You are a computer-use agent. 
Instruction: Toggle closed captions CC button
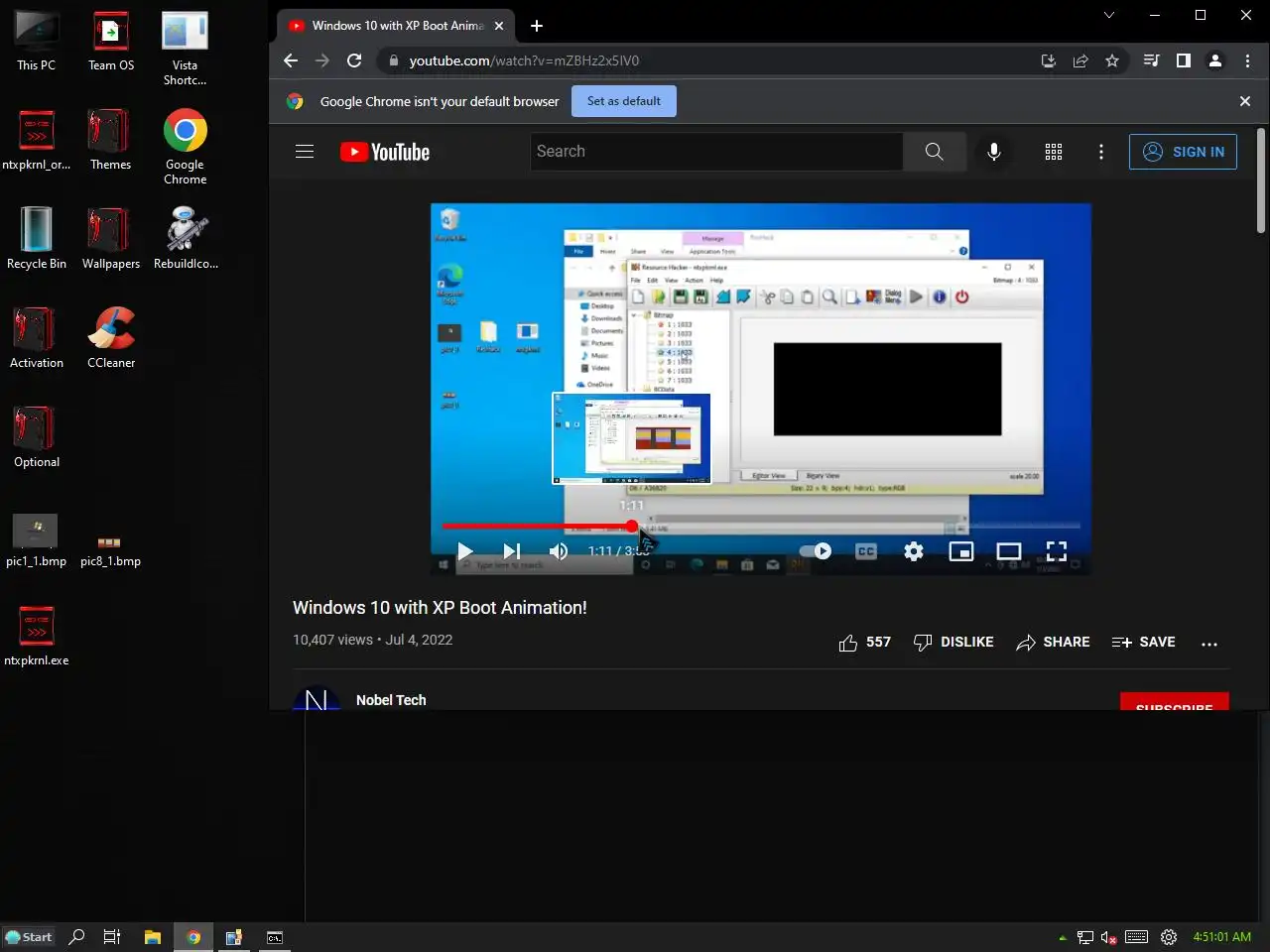865,551
